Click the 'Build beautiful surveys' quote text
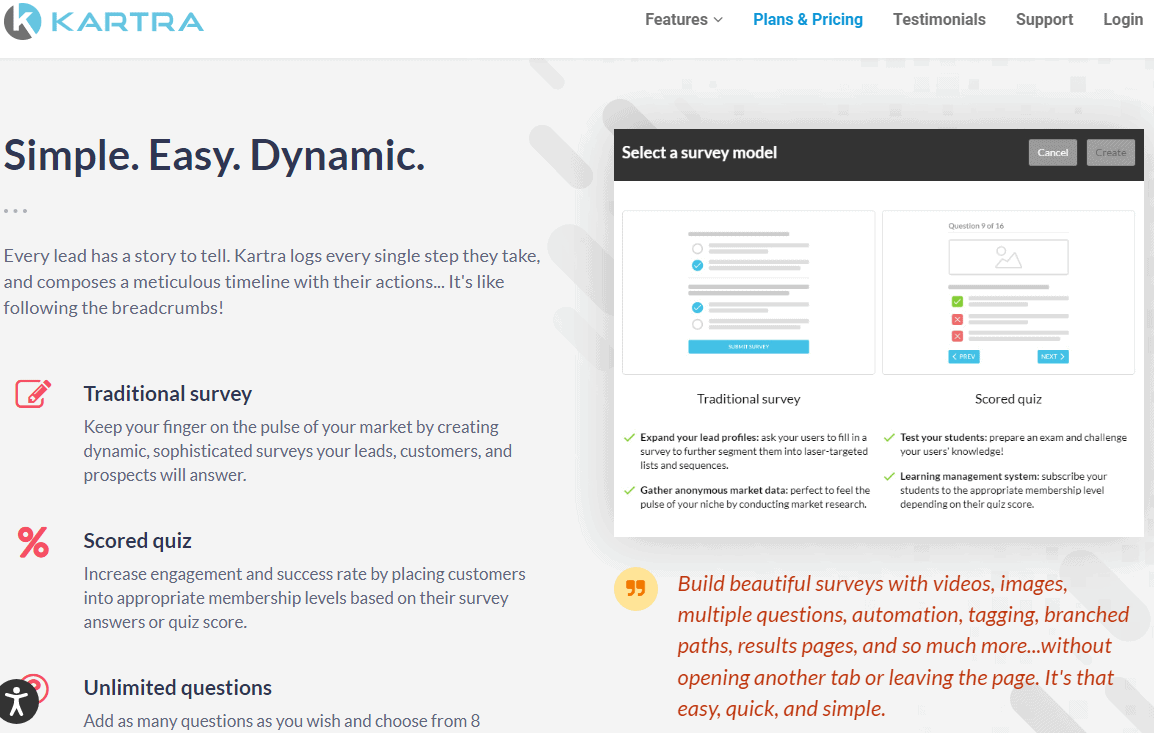The image size is (1154, 733). click(903, 646)
